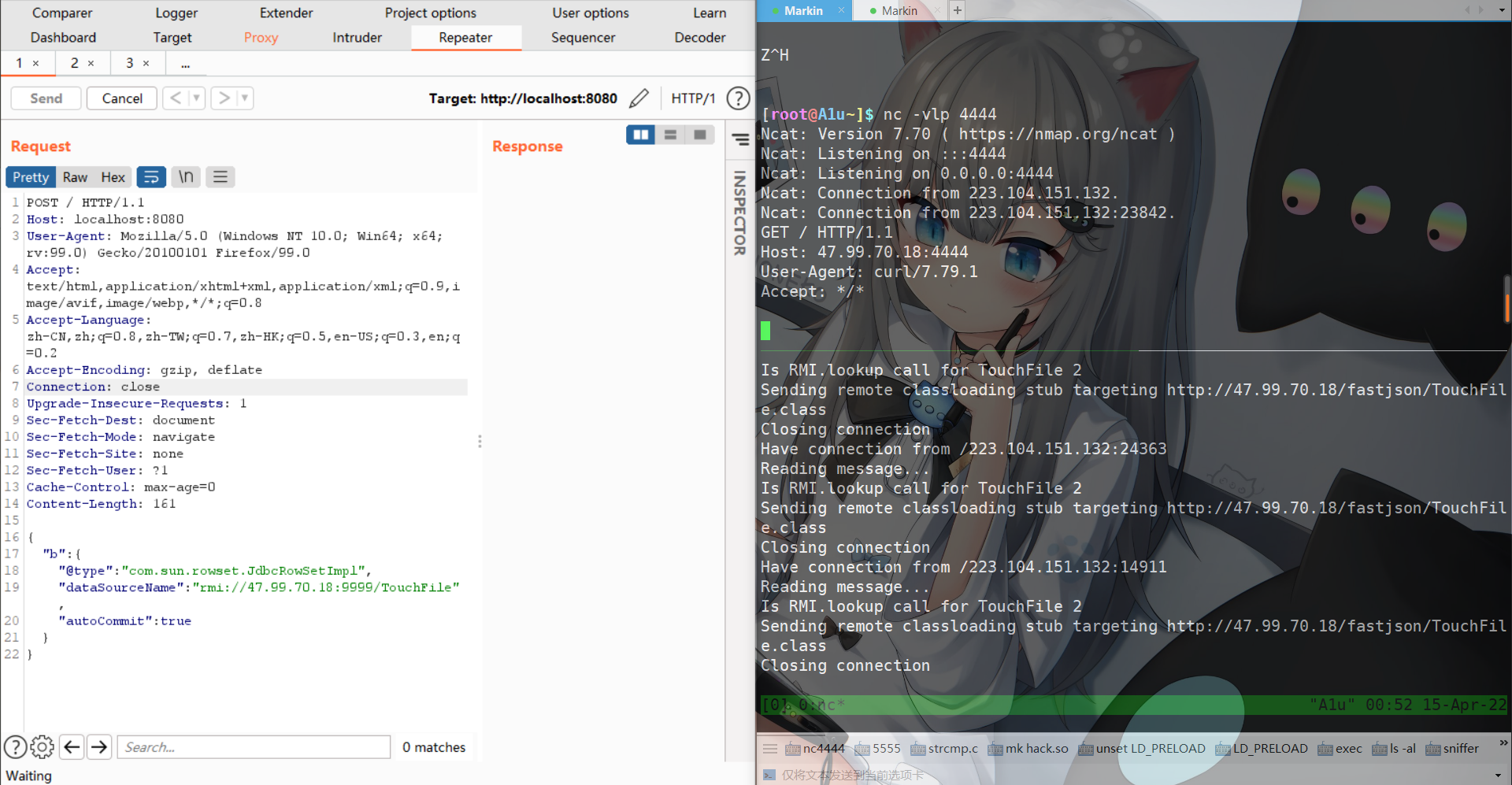Expand the vertical INSPECTOR side panel
The image size is (1512, 785).
coord(739,213)
